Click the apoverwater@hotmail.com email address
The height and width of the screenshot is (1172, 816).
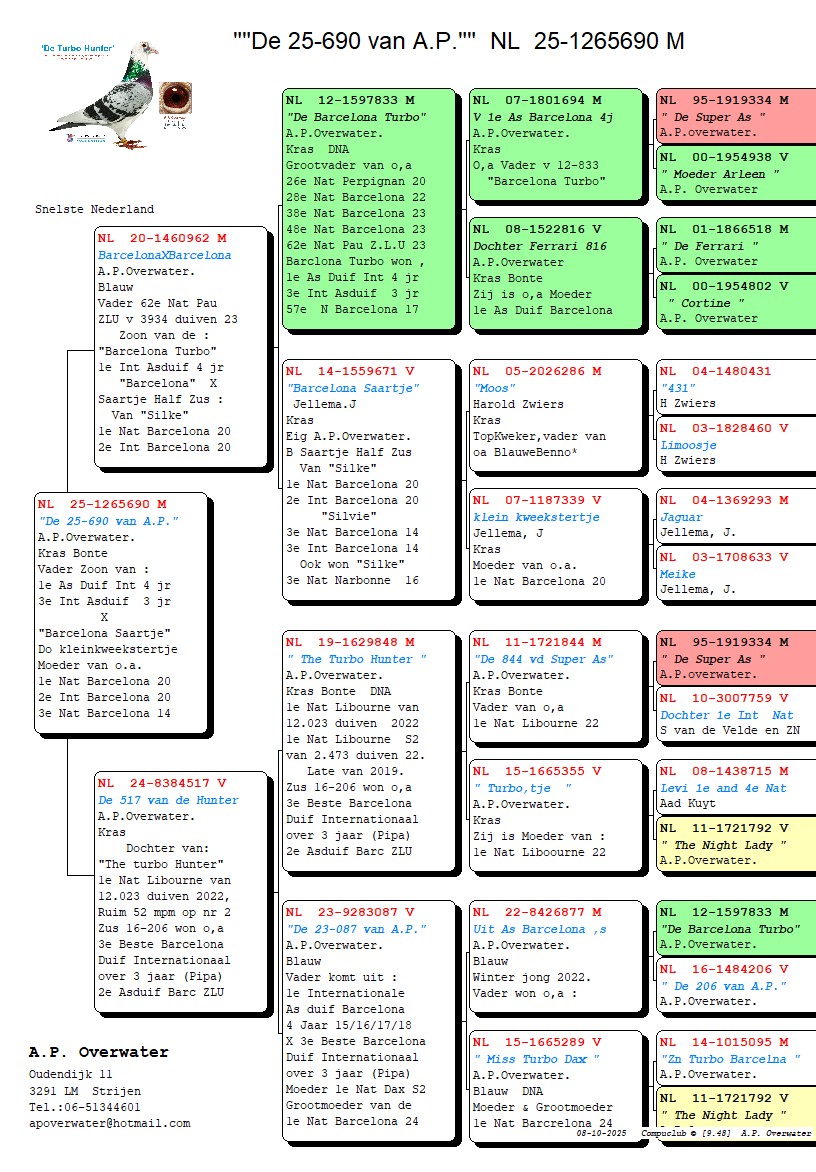pyautogui.click(x=109, y=1123)
